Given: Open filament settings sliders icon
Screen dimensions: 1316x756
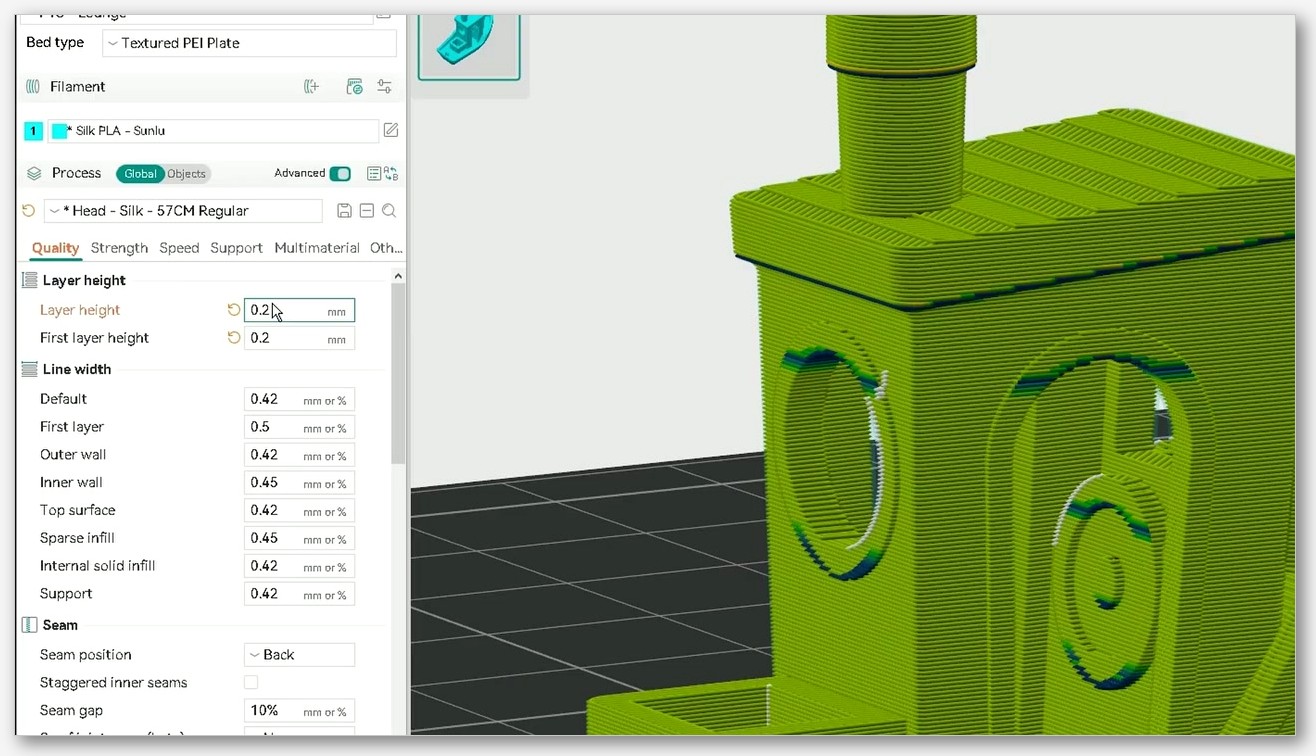Looking at the screenshot, I should click(x=384, y=87).
